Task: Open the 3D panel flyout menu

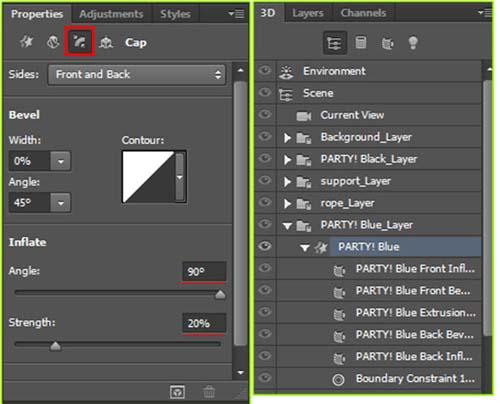Action: (485, 13)
